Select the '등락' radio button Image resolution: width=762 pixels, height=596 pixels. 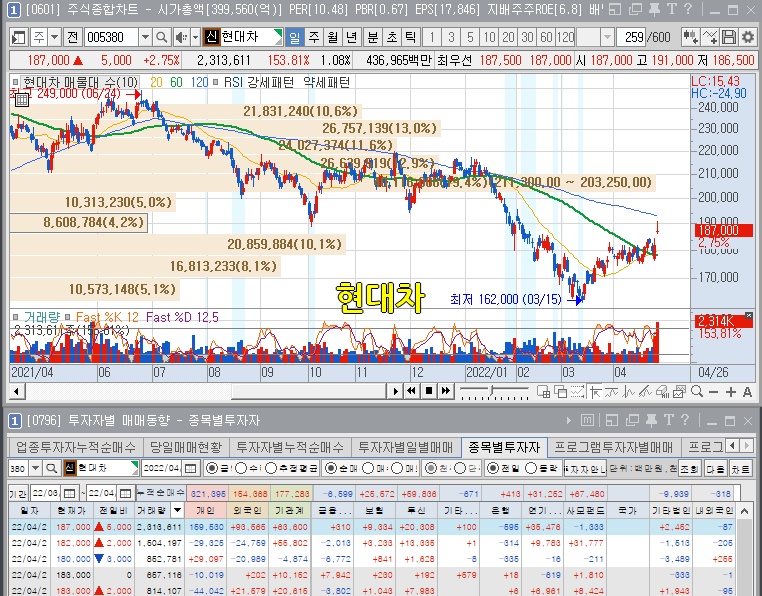(x=531, y=469)
